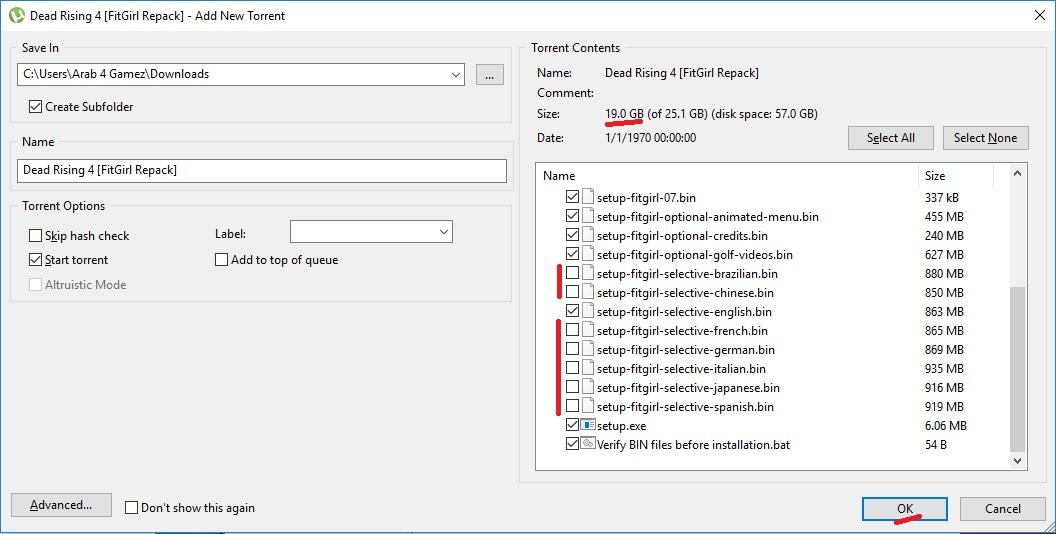Viewport: 1056px width, 534px height.
Task: Click the setup.exe file icon
Action: pos(588,426)
